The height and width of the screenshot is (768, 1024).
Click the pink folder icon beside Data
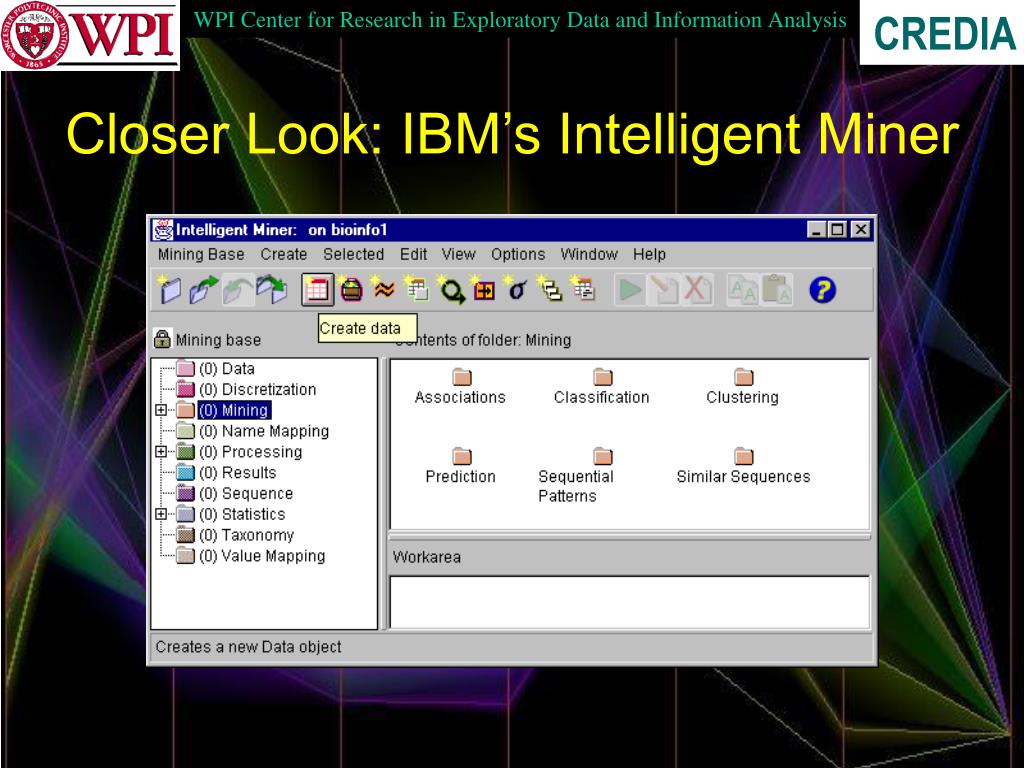(x=185, y=368)
